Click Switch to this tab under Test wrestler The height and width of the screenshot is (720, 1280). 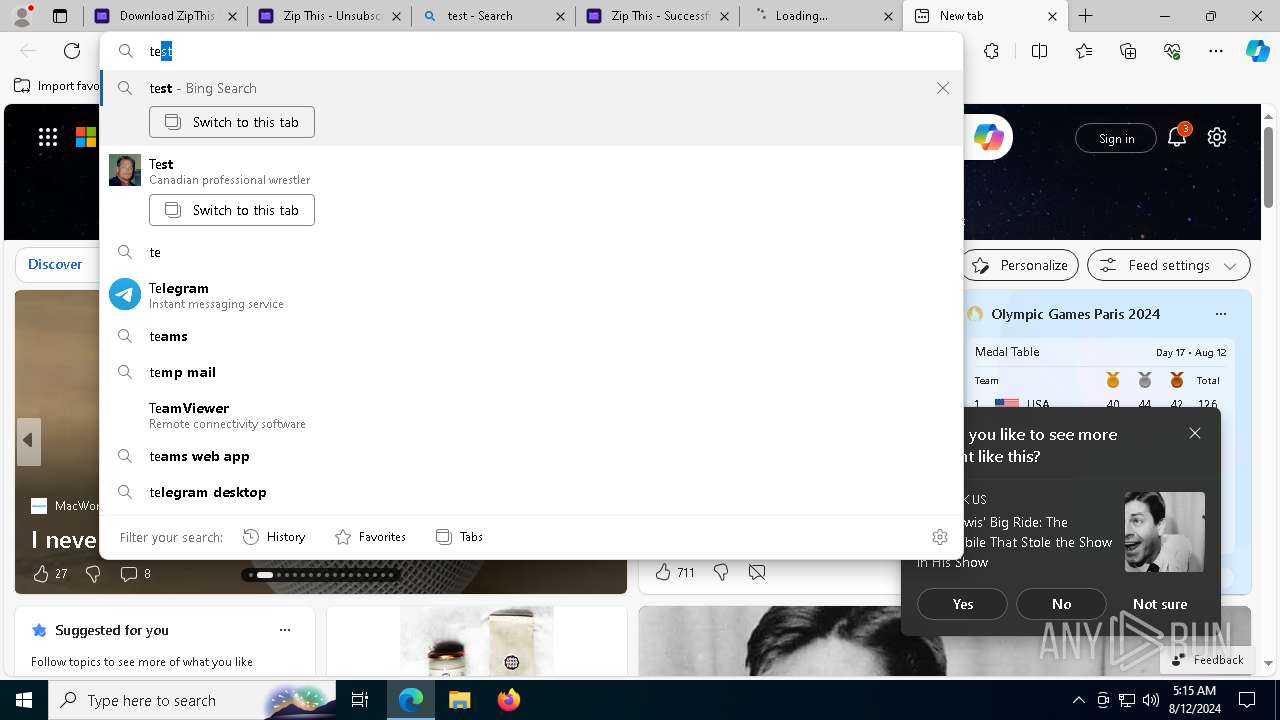coord(232,210)
